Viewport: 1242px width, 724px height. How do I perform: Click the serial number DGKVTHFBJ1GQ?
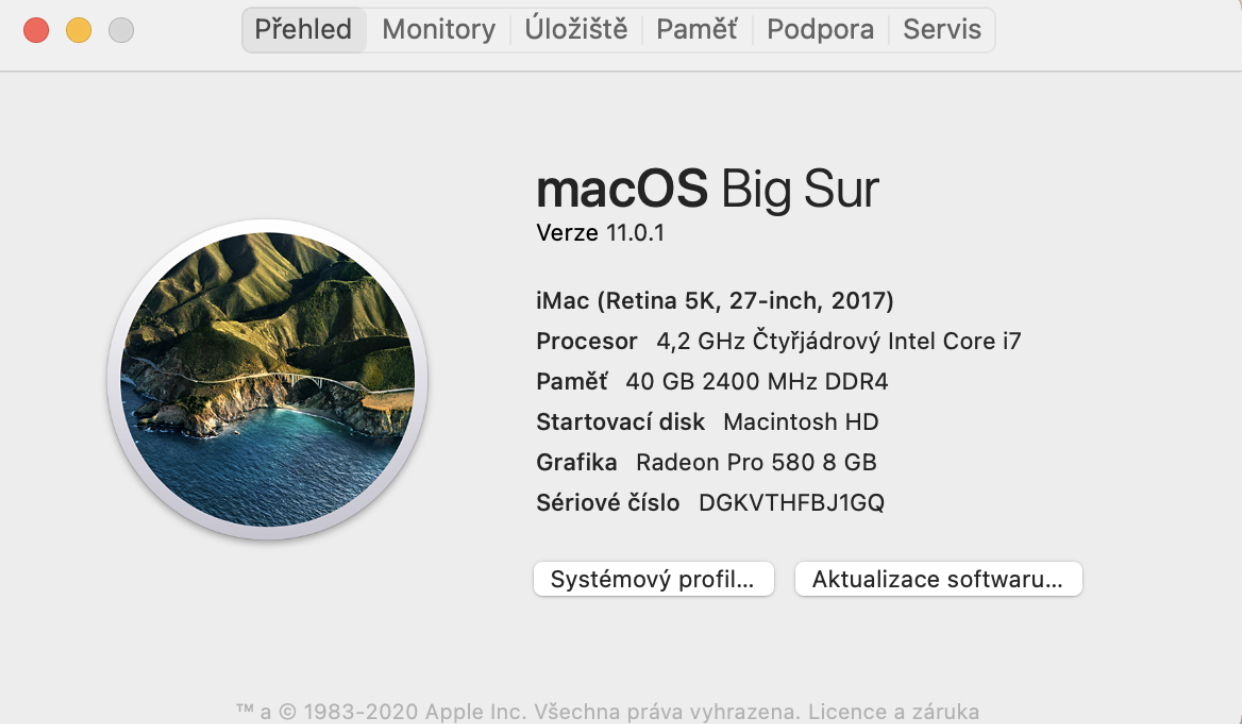click(x=791, y=503)
